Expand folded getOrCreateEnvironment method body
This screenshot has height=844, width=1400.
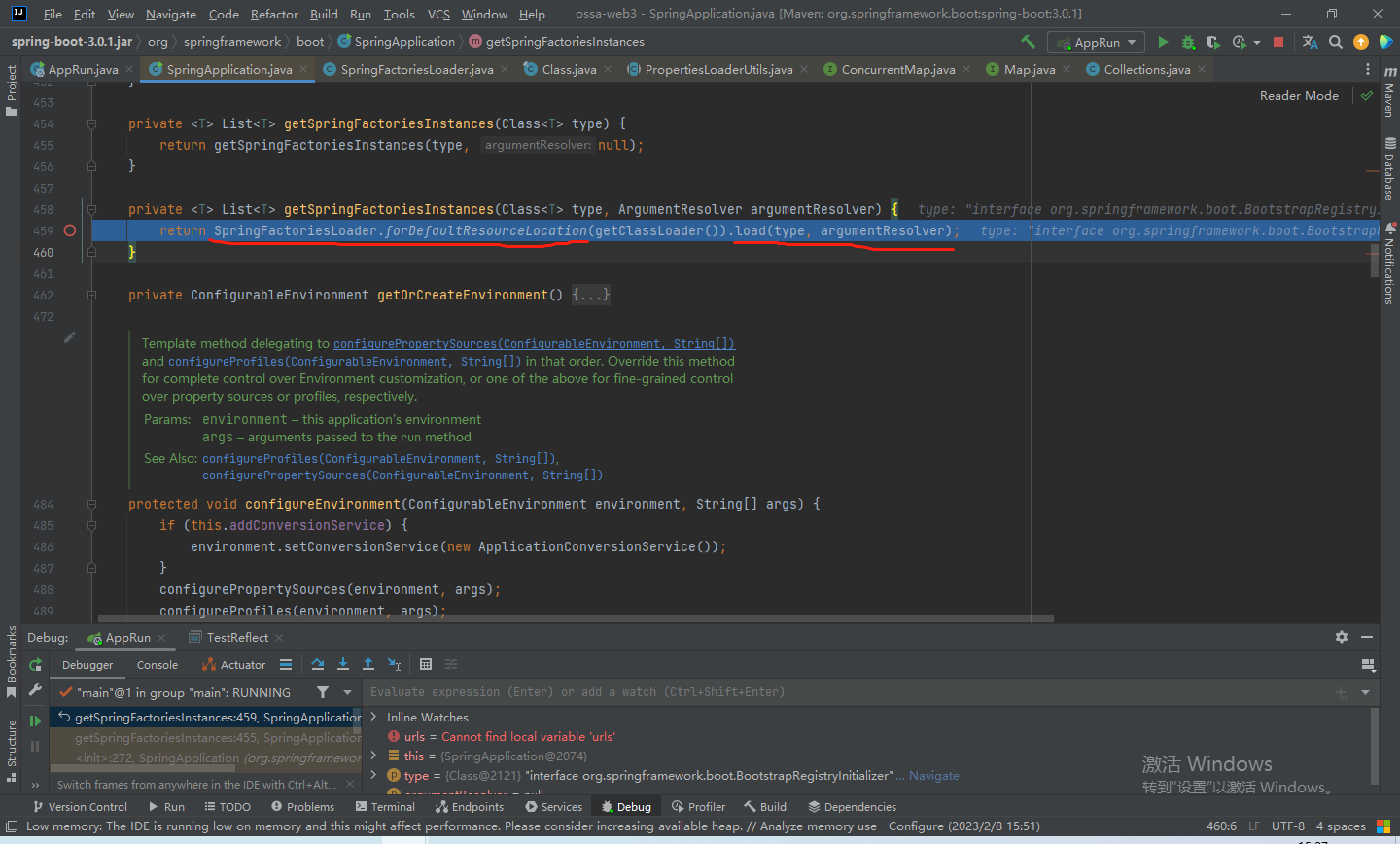pyautogui.click(x=591, y=295)
